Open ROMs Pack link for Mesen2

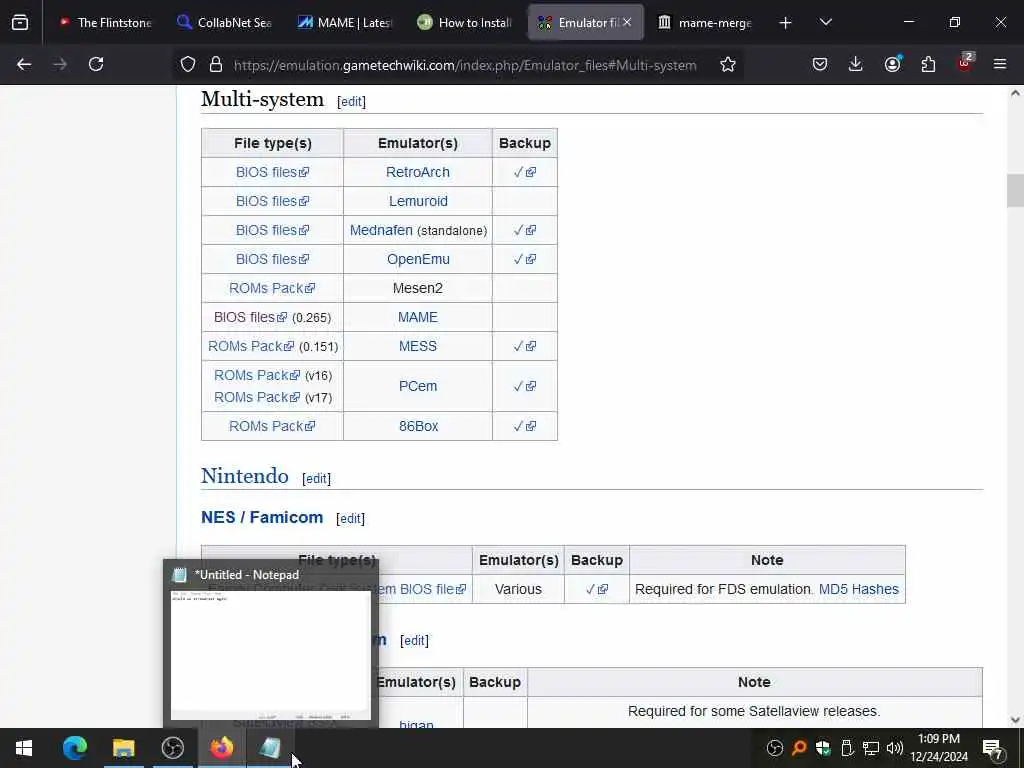point(272,288)
